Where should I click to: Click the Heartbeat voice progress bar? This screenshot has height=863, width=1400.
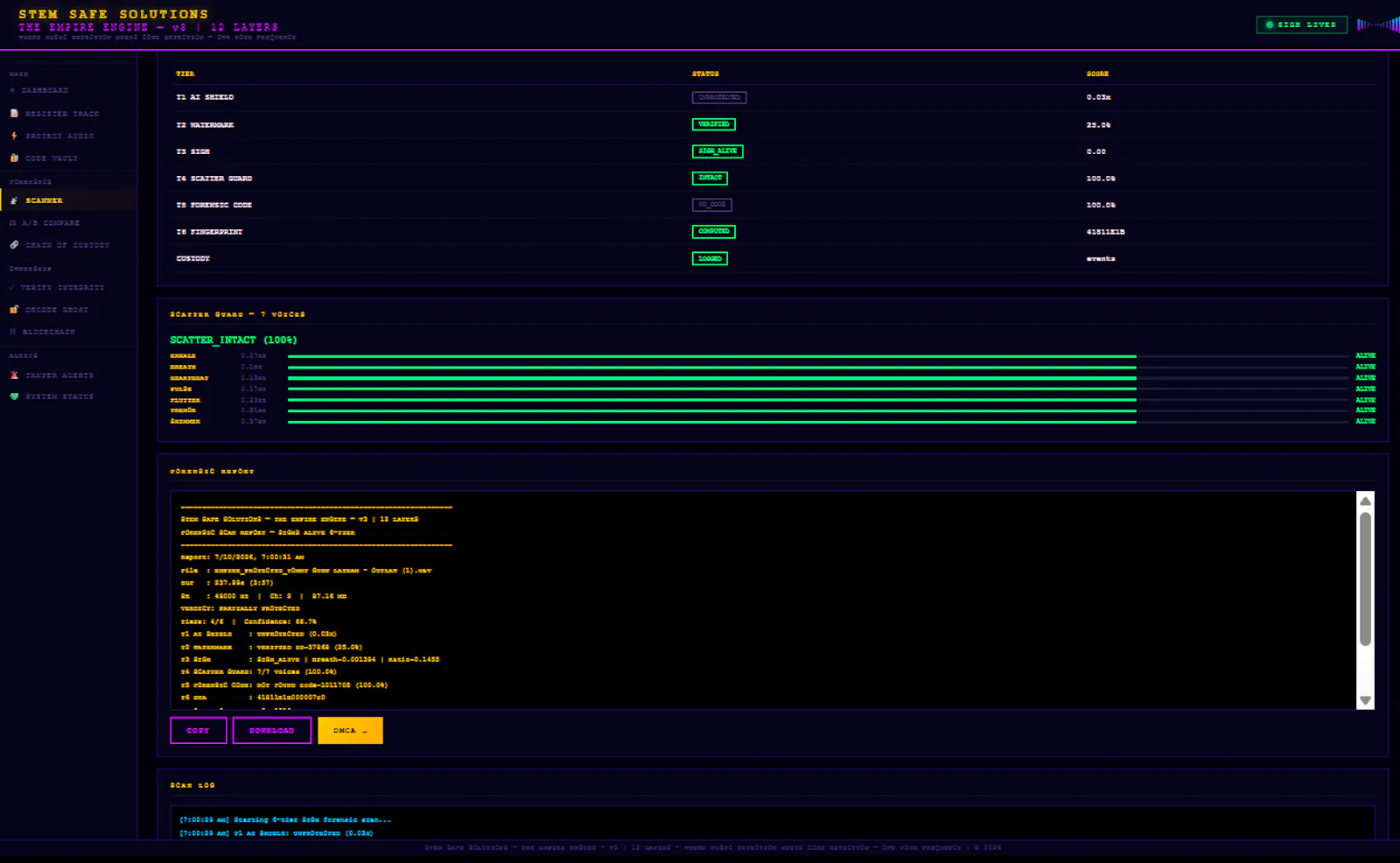click(818, 378)
